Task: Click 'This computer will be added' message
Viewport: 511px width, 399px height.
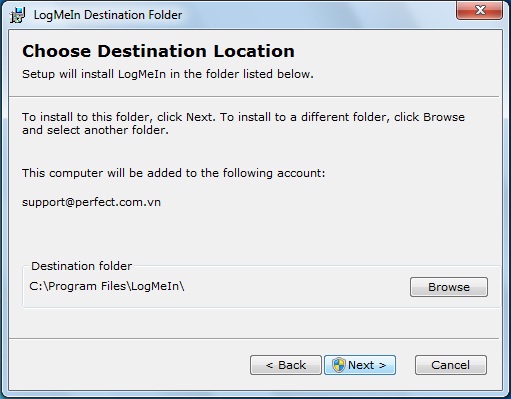Action: [173, 173]
